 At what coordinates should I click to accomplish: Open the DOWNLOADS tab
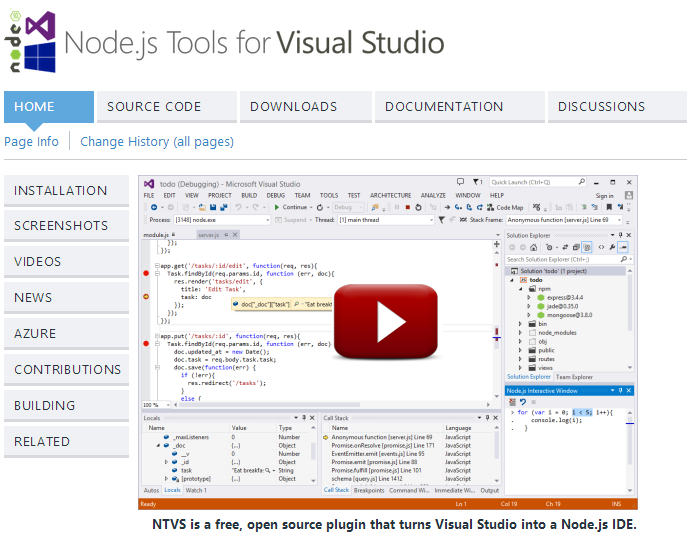(x=306, y=107)
